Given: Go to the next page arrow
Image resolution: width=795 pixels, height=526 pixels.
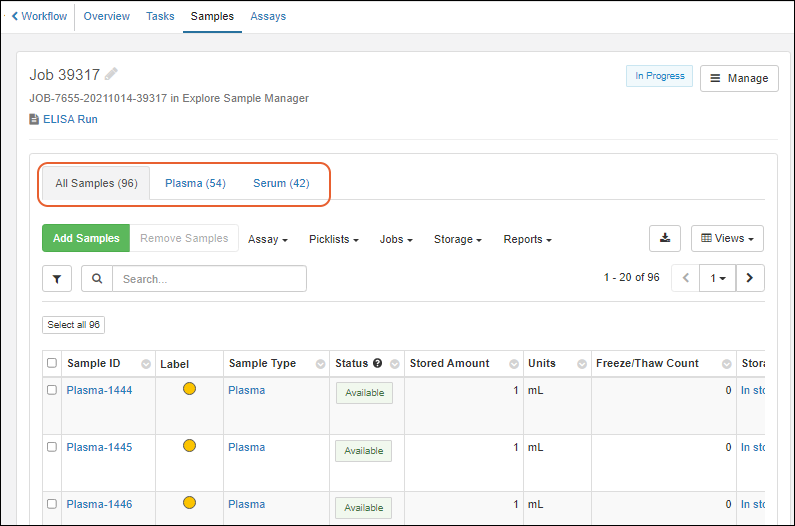Looking at the screenshot, I should point(750,278).
